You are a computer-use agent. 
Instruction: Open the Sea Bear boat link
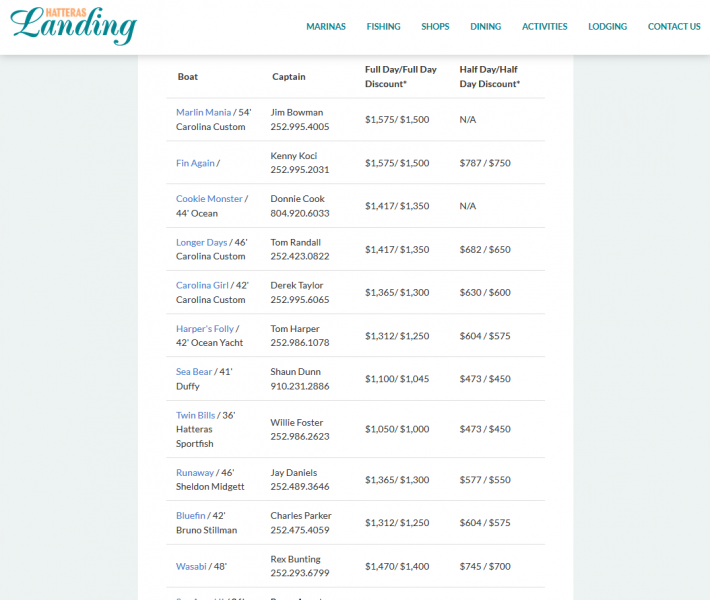[194, 372]
